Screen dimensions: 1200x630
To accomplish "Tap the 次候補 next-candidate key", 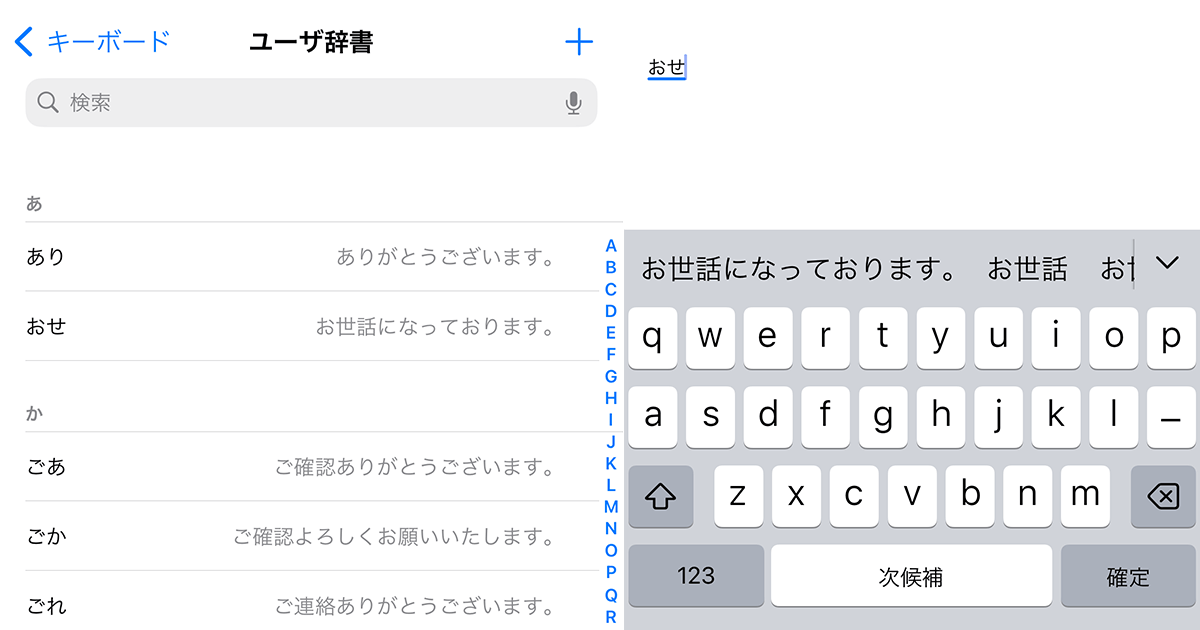I will click(x=911, y=576).
